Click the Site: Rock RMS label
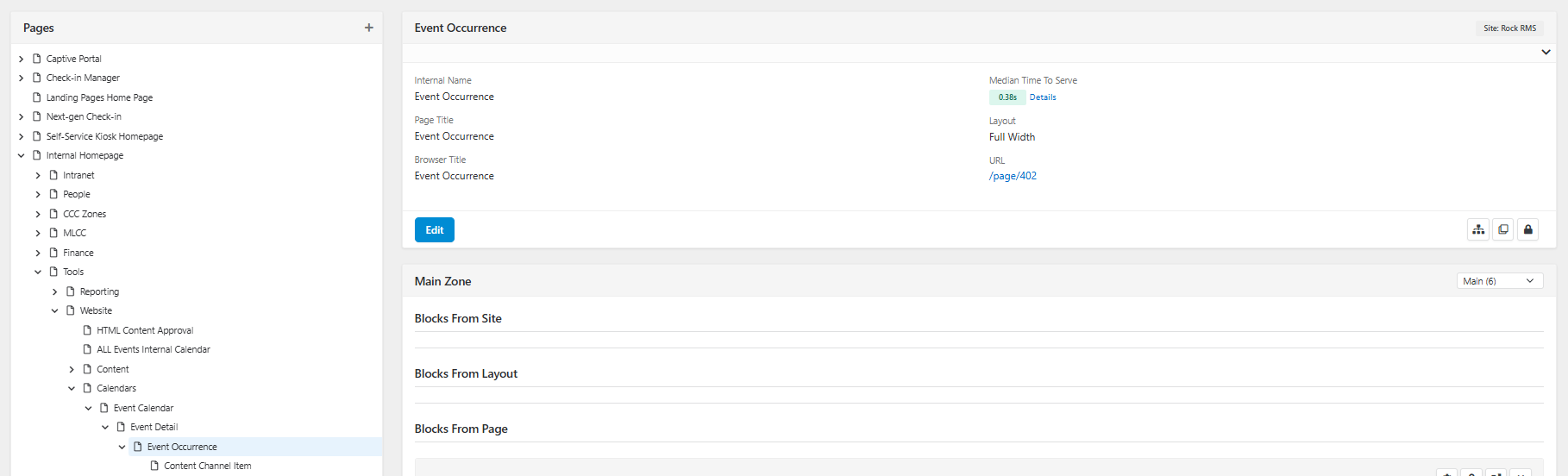 (x=1509, y=28)
